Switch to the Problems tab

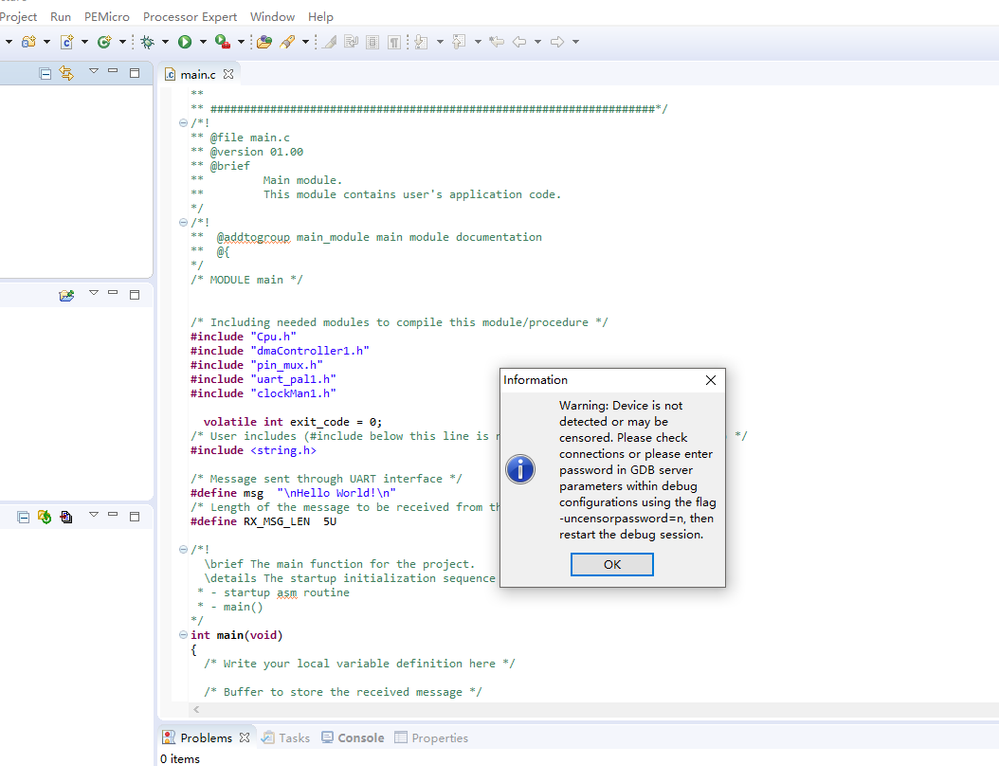click(206, 738)
